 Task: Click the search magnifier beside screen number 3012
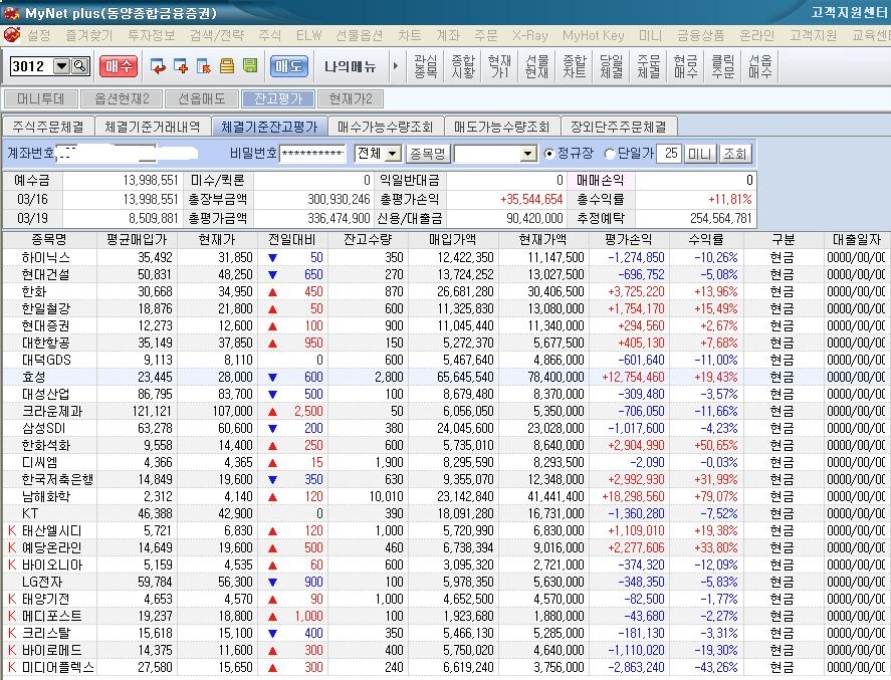tap(80, 66)
